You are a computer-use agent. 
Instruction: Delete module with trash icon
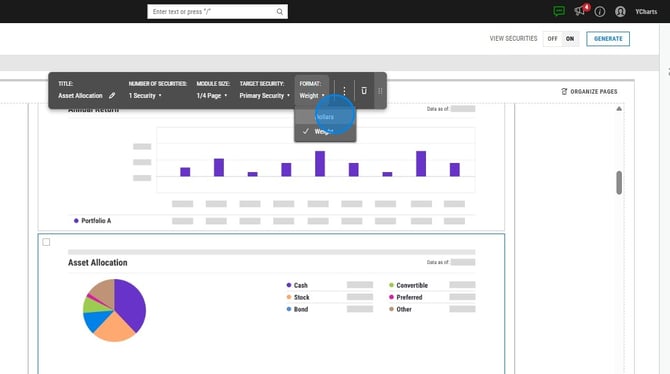click(364, 91)
